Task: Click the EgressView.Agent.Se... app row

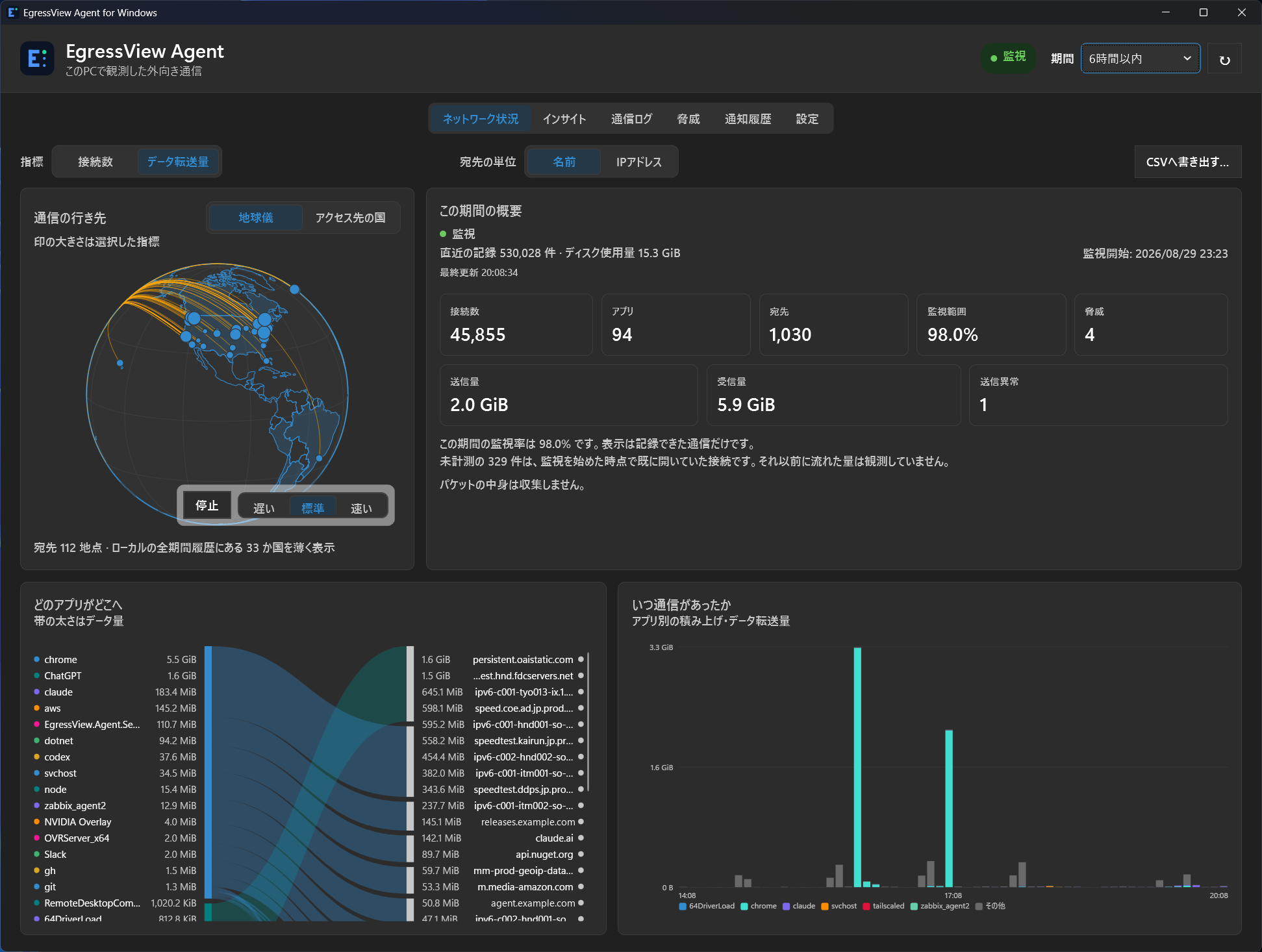Action: point(115,724)
